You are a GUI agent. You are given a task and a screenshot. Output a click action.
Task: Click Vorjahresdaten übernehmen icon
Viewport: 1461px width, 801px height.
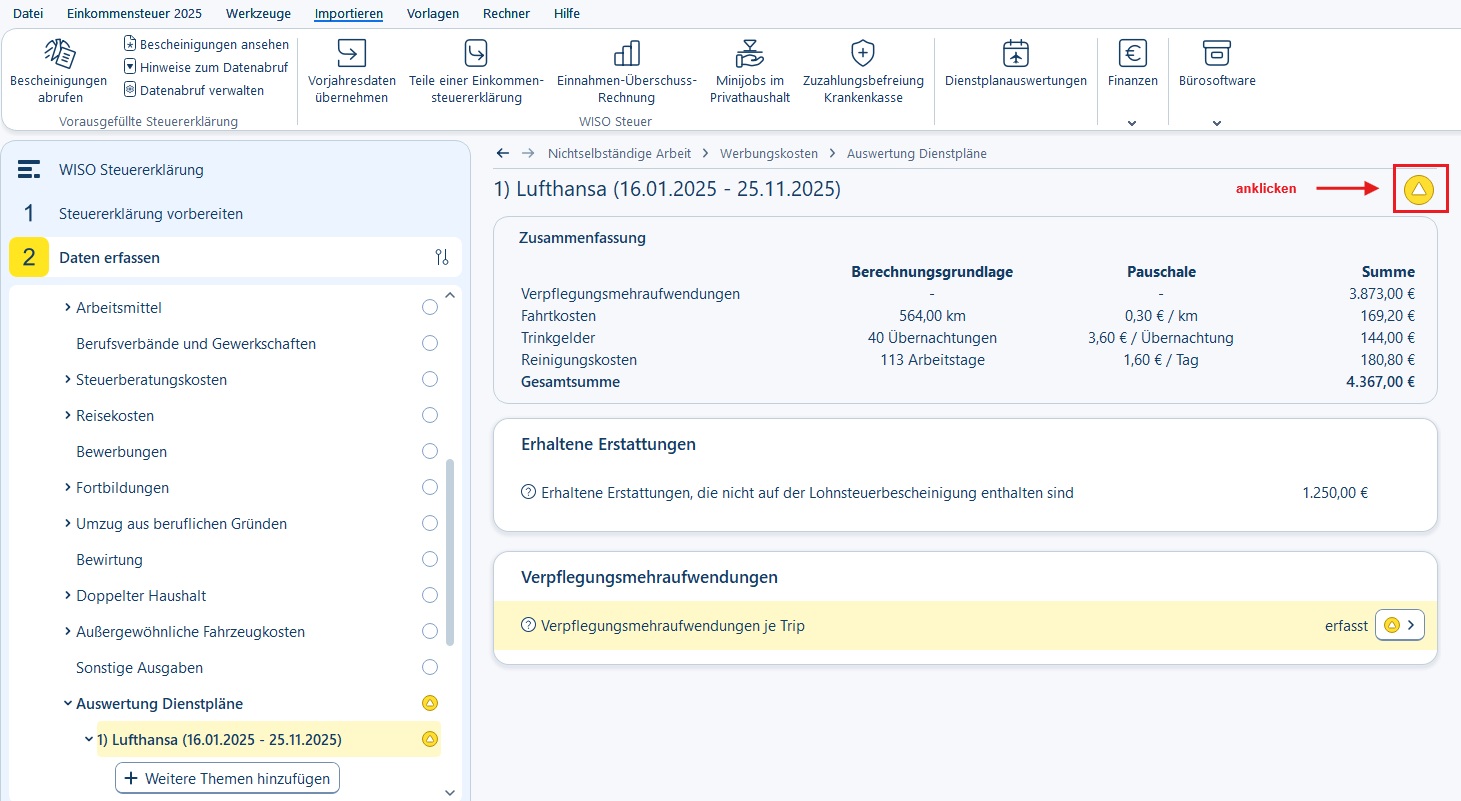352,52
